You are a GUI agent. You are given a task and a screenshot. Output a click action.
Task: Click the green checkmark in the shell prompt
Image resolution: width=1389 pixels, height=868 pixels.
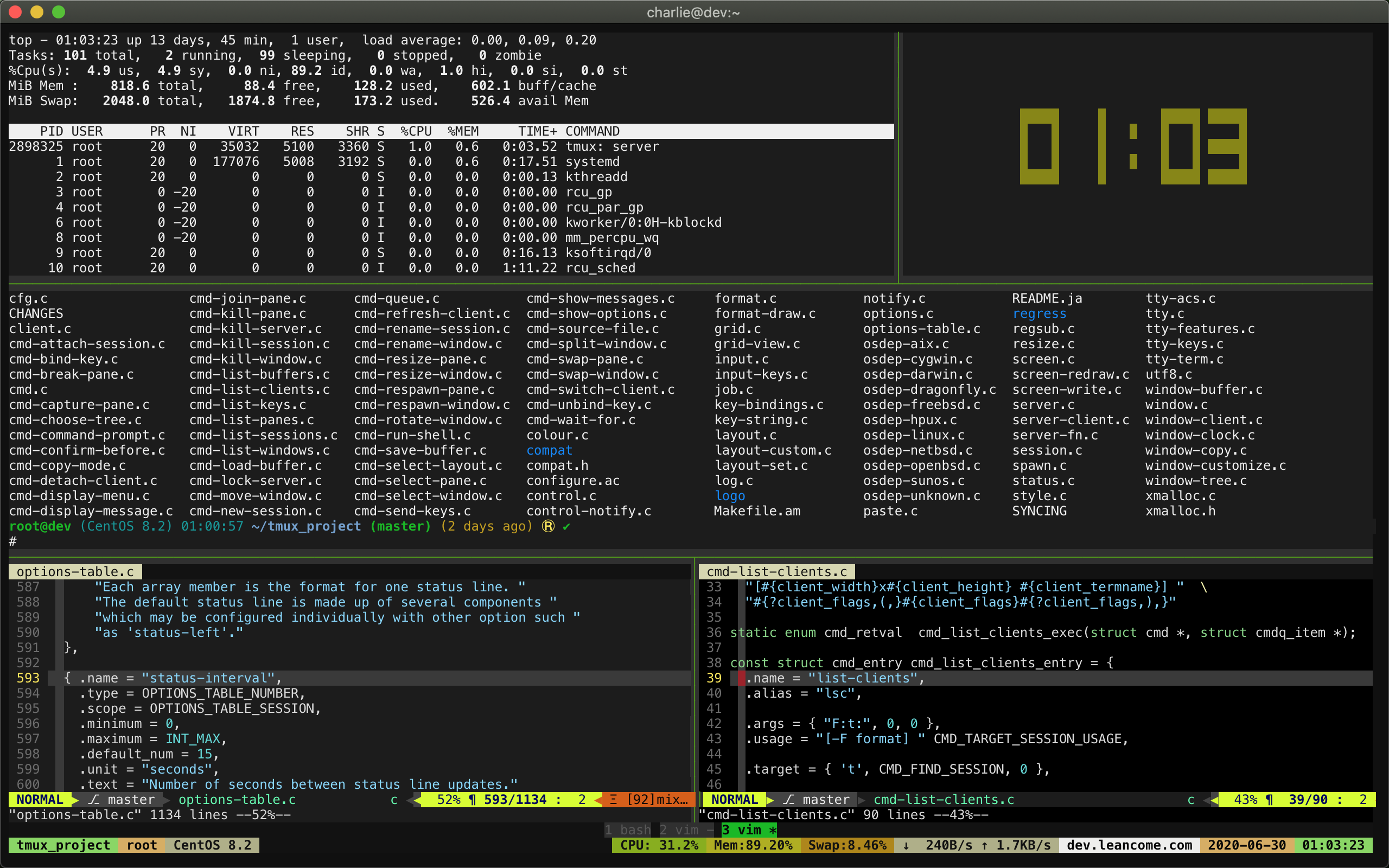[x=566, y=526]
